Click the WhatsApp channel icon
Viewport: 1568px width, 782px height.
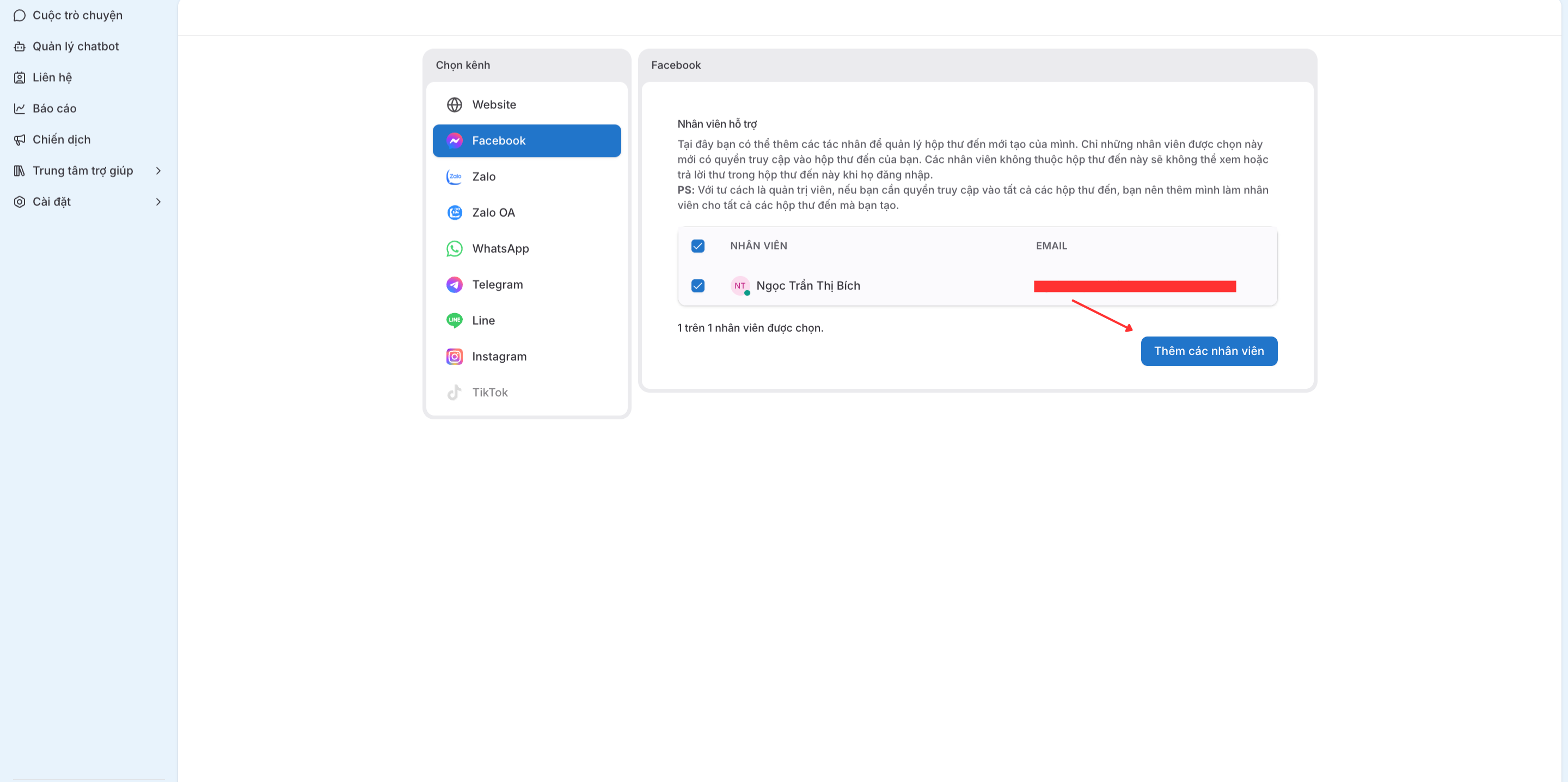(x=454, y=248)
